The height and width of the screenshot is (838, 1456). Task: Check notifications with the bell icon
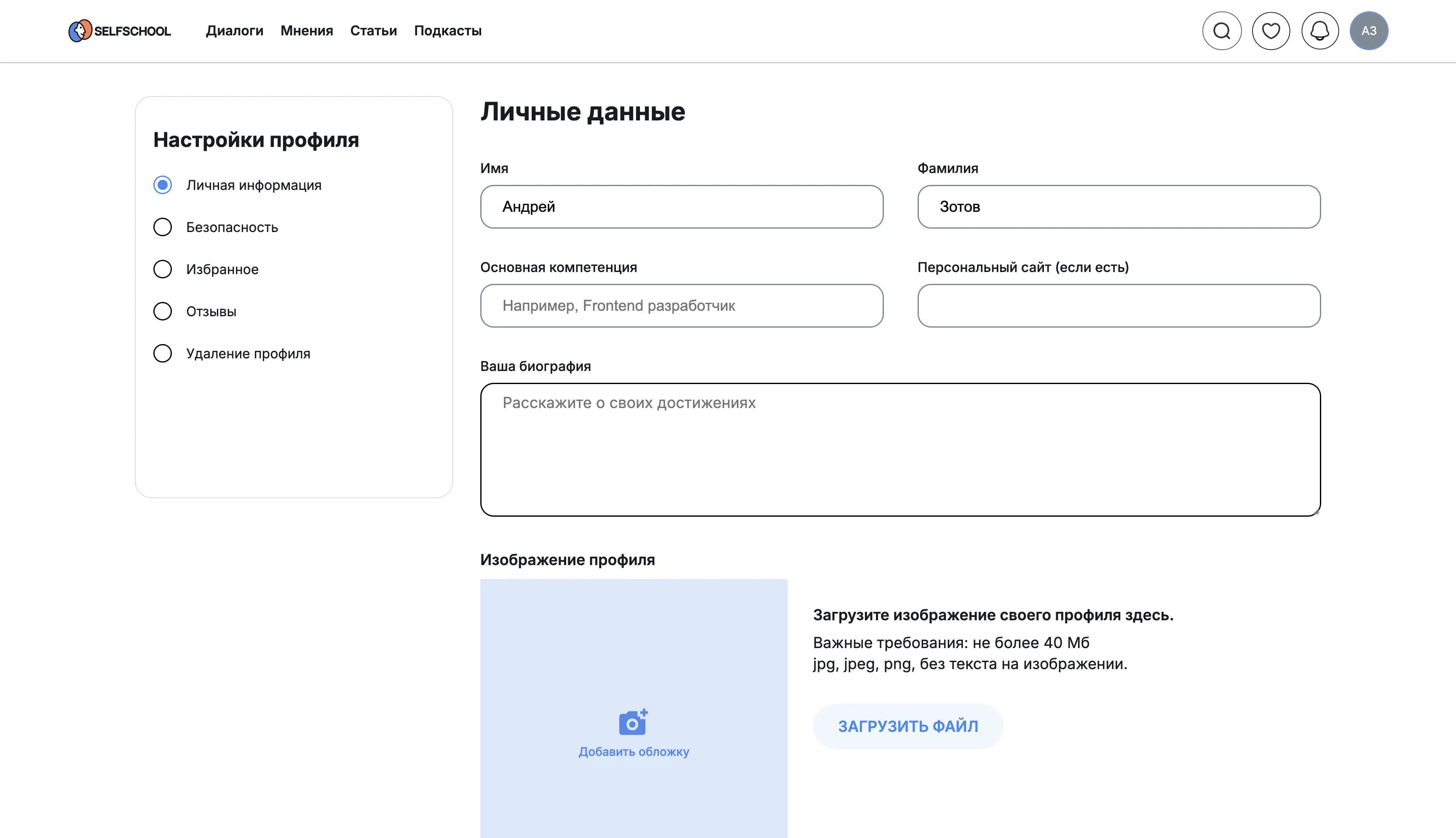(x=1319, y=30)
